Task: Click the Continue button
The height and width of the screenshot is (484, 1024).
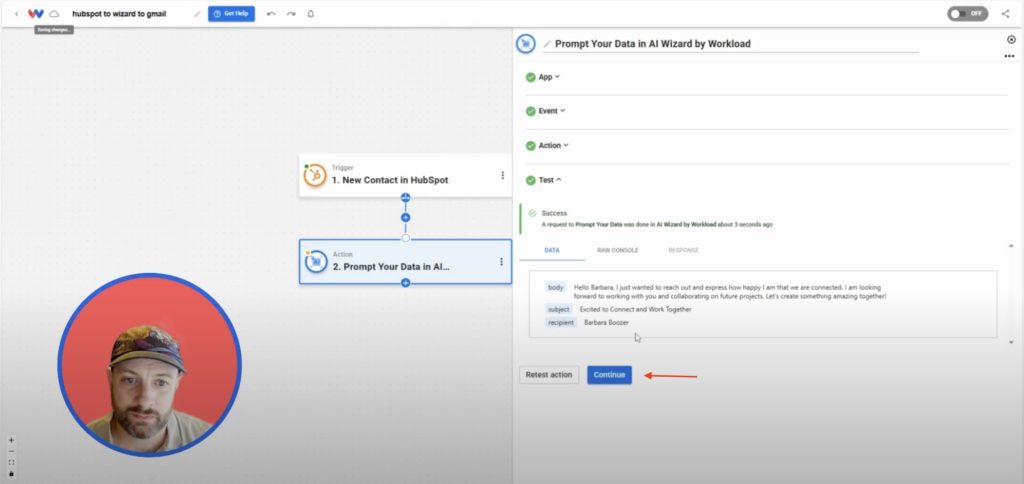Action: click(x=609, y=375)
